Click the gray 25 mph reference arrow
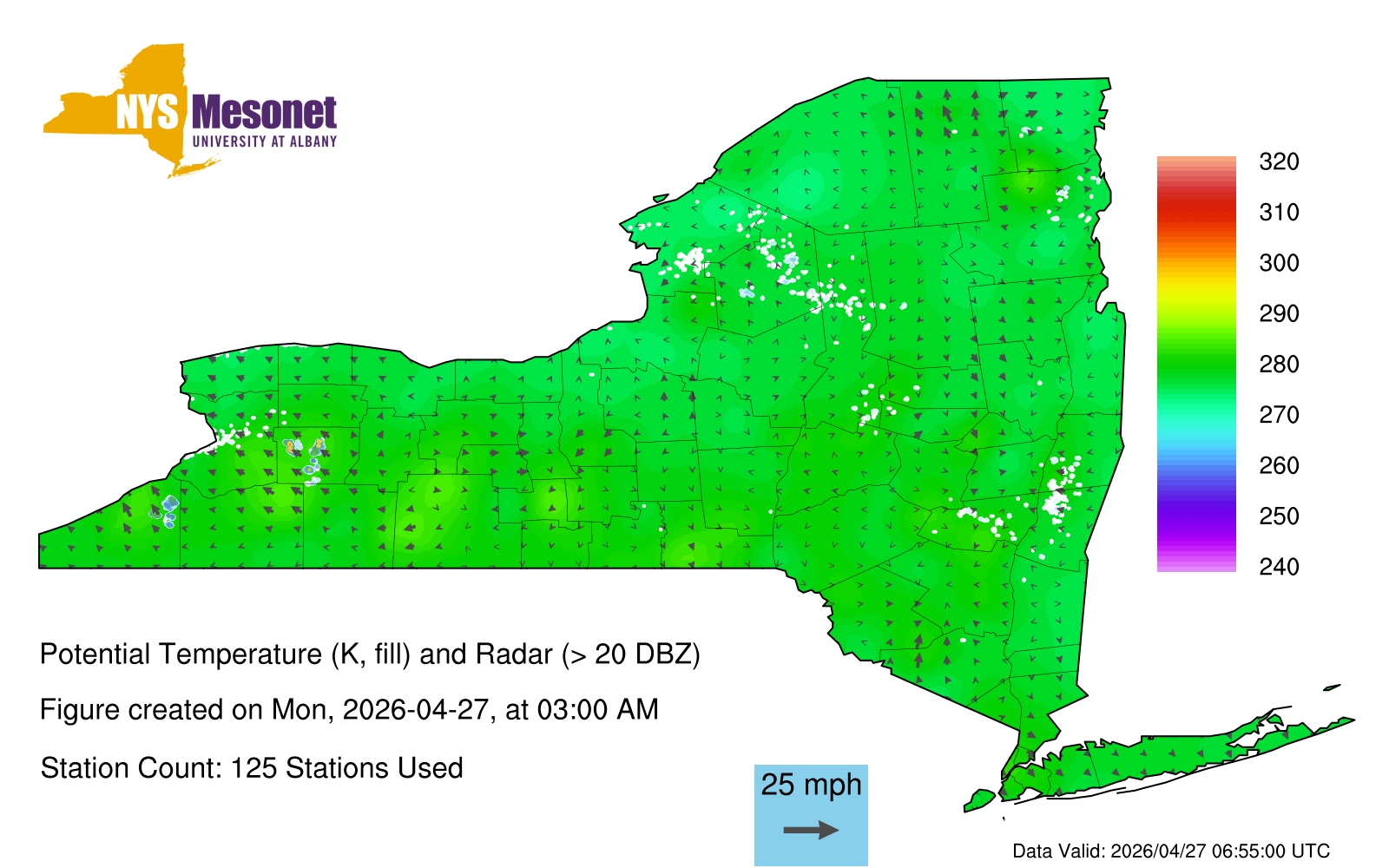 click(811, 831)
